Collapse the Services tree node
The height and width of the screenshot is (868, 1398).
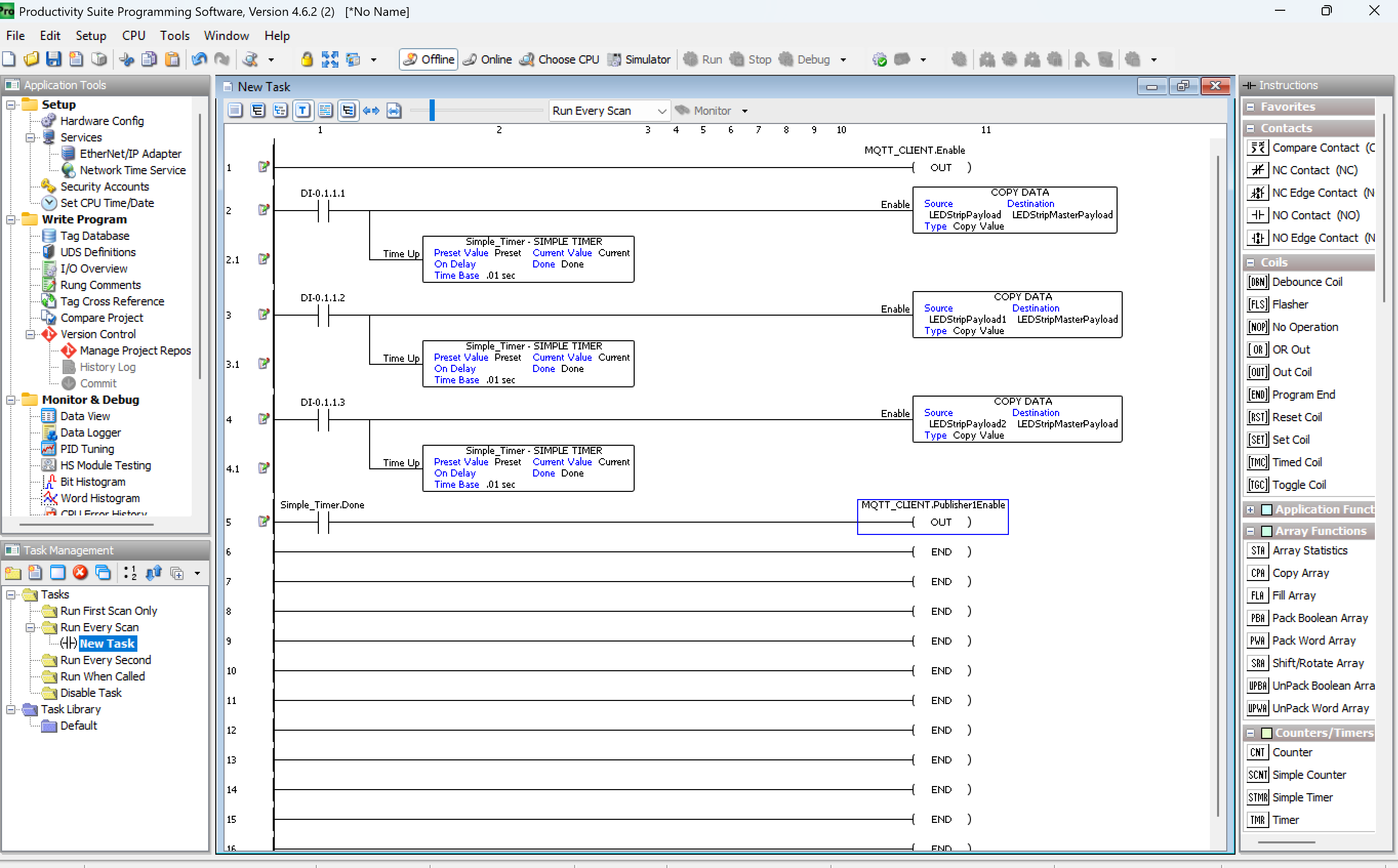30,138
